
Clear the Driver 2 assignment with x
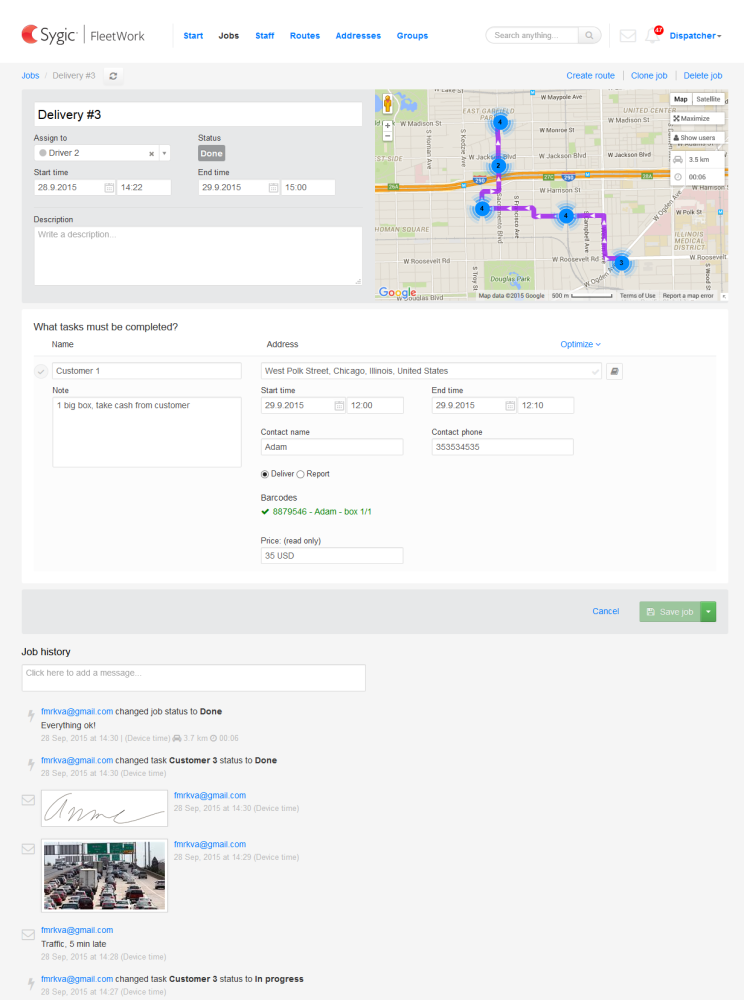point(152,154)
